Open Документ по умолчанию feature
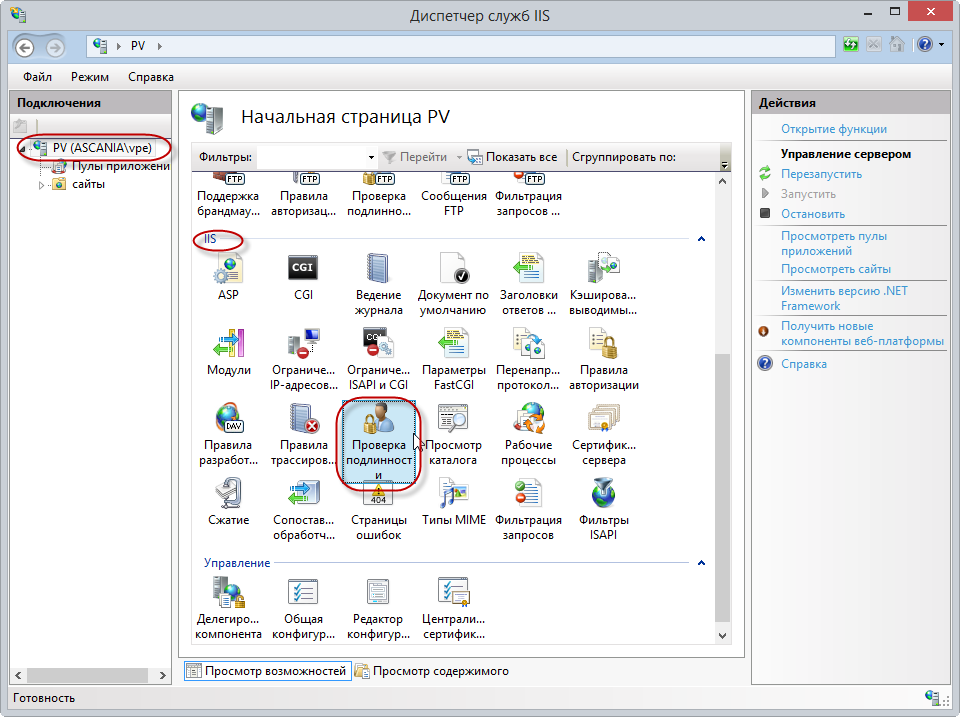 pyautogui.click(x=453, y=284)
